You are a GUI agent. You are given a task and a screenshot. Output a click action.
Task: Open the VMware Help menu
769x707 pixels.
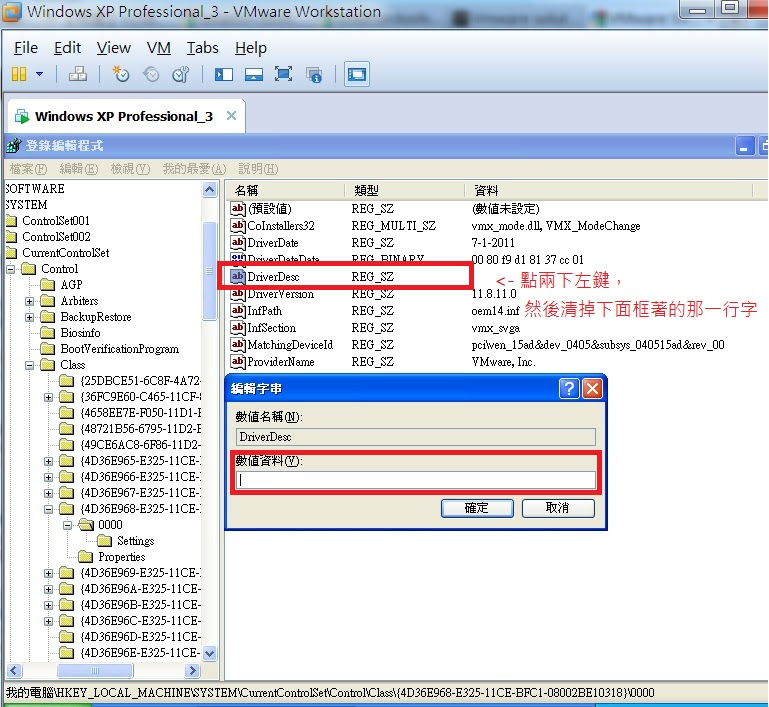click(x=251, y=48)
